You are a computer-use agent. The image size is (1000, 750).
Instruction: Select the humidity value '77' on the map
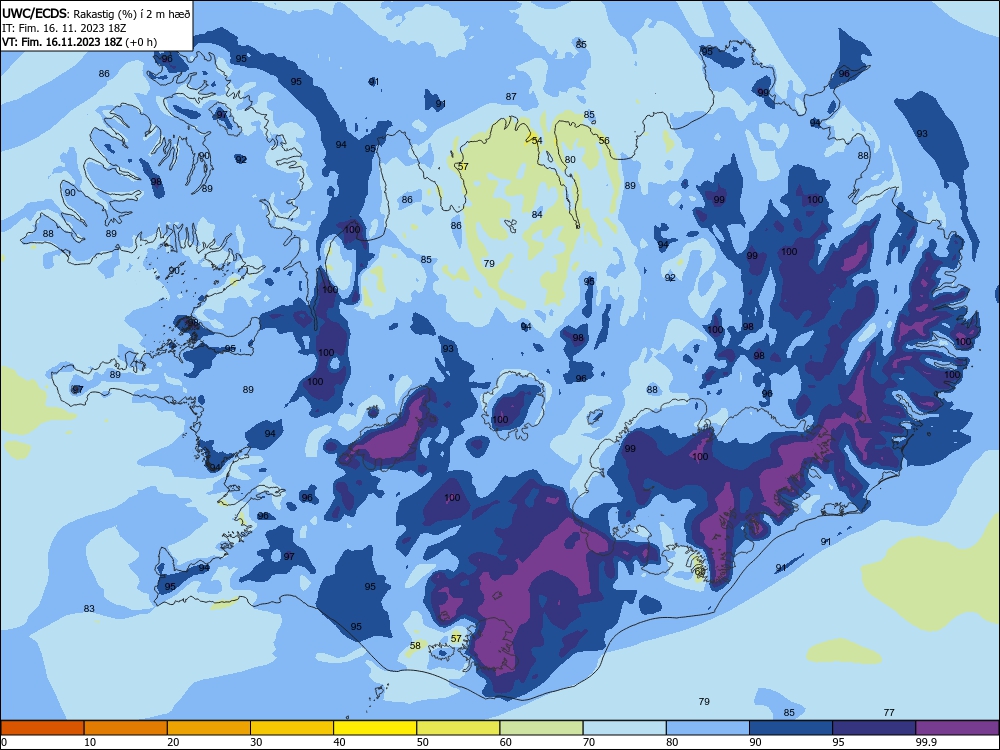(889, 712)
